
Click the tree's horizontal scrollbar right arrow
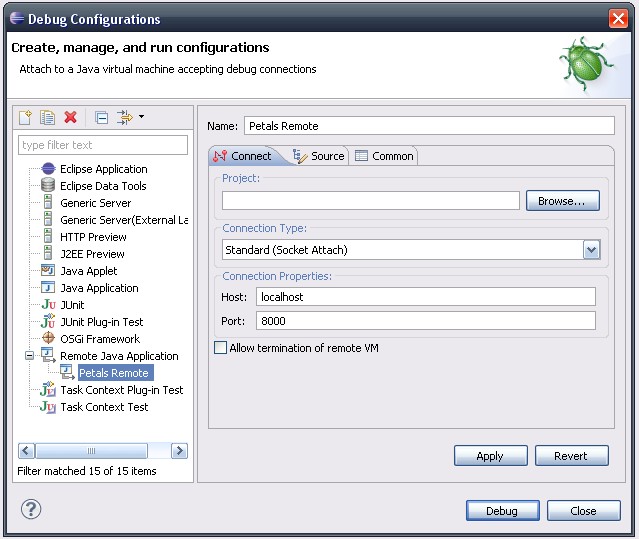coord(179,451)
